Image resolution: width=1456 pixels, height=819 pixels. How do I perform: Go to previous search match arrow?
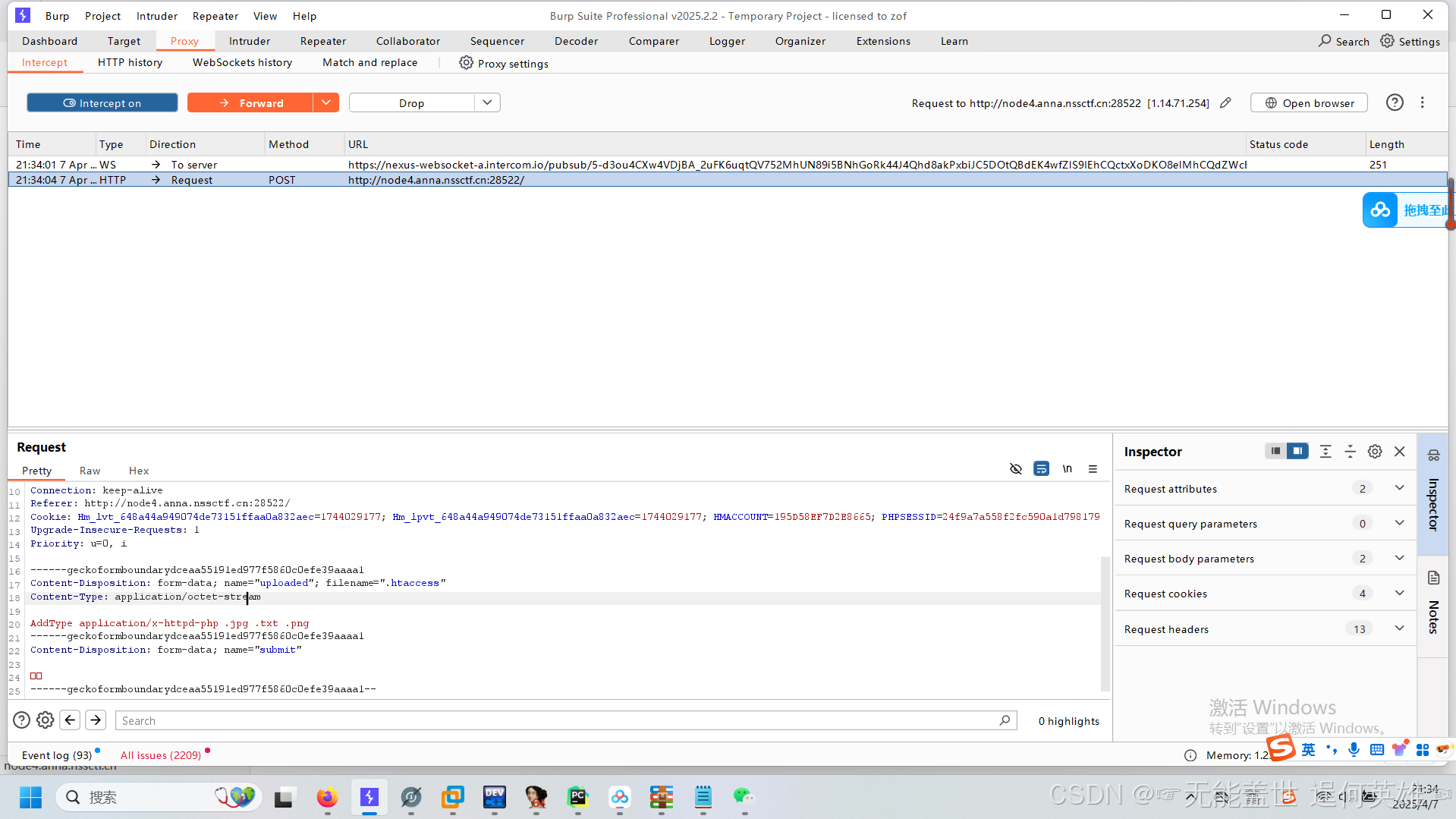click(x=71, y=720)
